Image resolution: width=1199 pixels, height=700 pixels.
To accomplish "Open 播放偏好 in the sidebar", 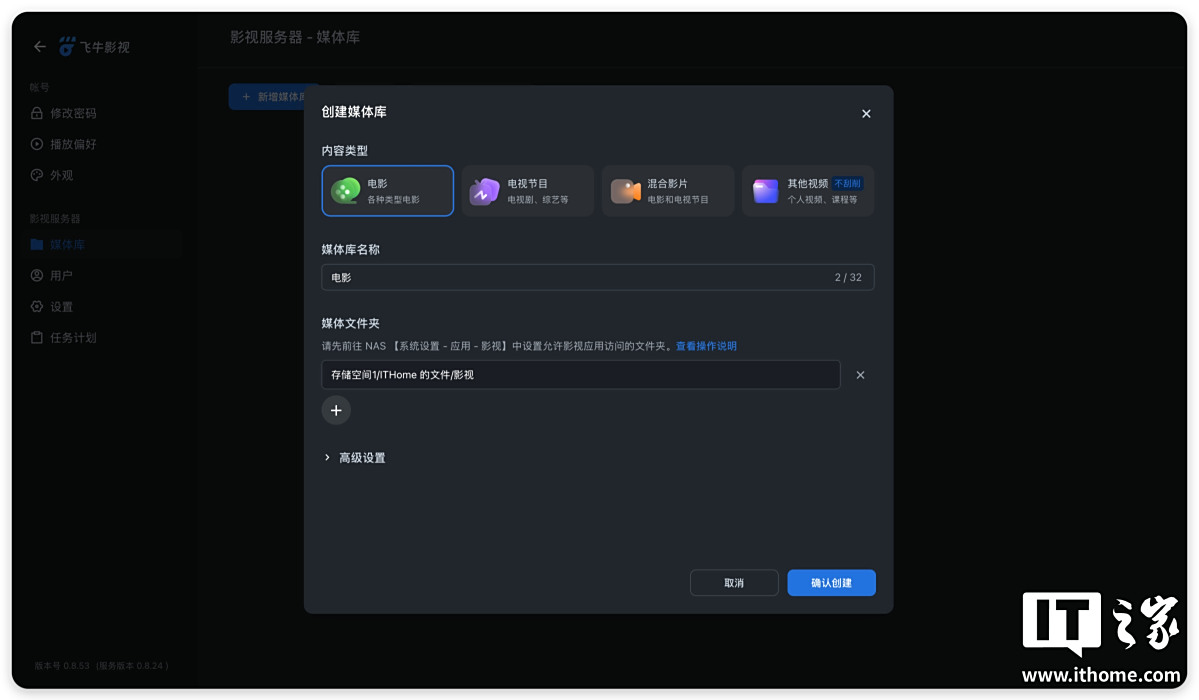I will click(x=72, y=144).
